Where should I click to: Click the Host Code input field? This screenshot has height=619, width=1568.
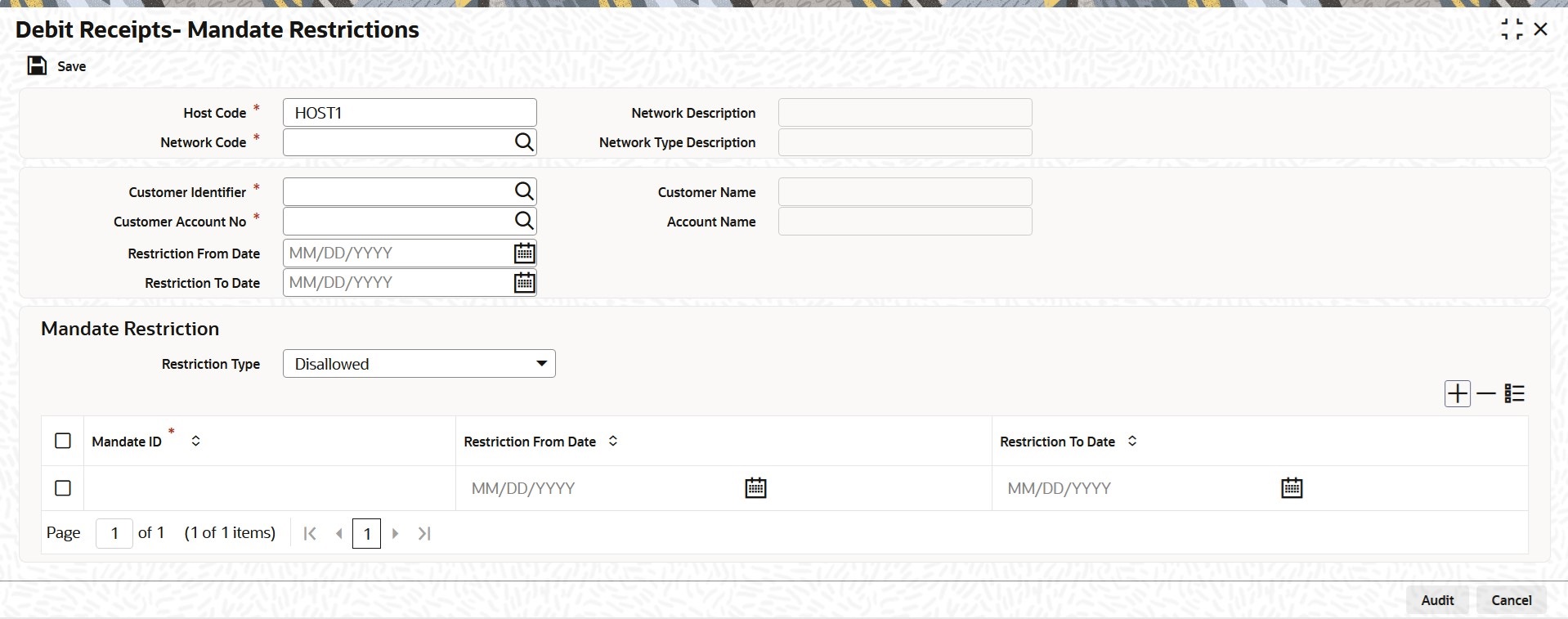410,113
